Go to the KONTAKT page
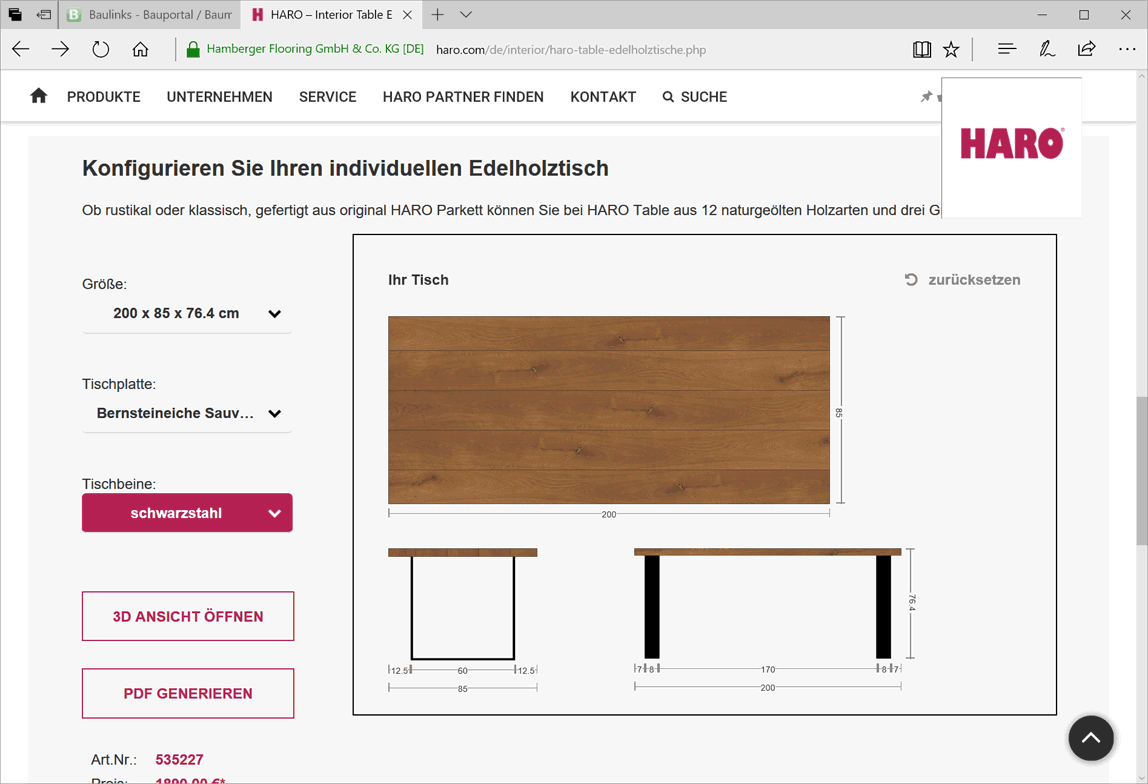This screenshot has width=1148, height=784. [x=603, y=97]
